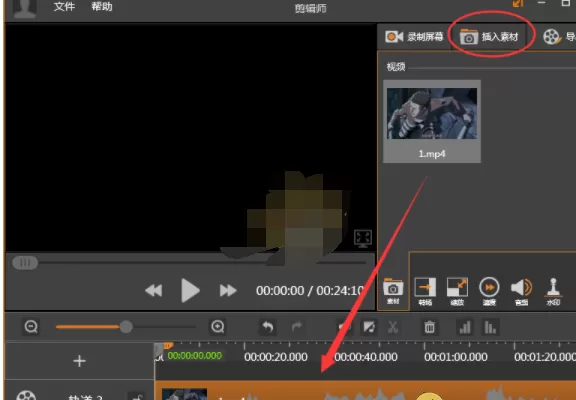The width and height of the screenshot is (576, 400).
Task: Add a new track with plus button
Action: tap(79, 361)
